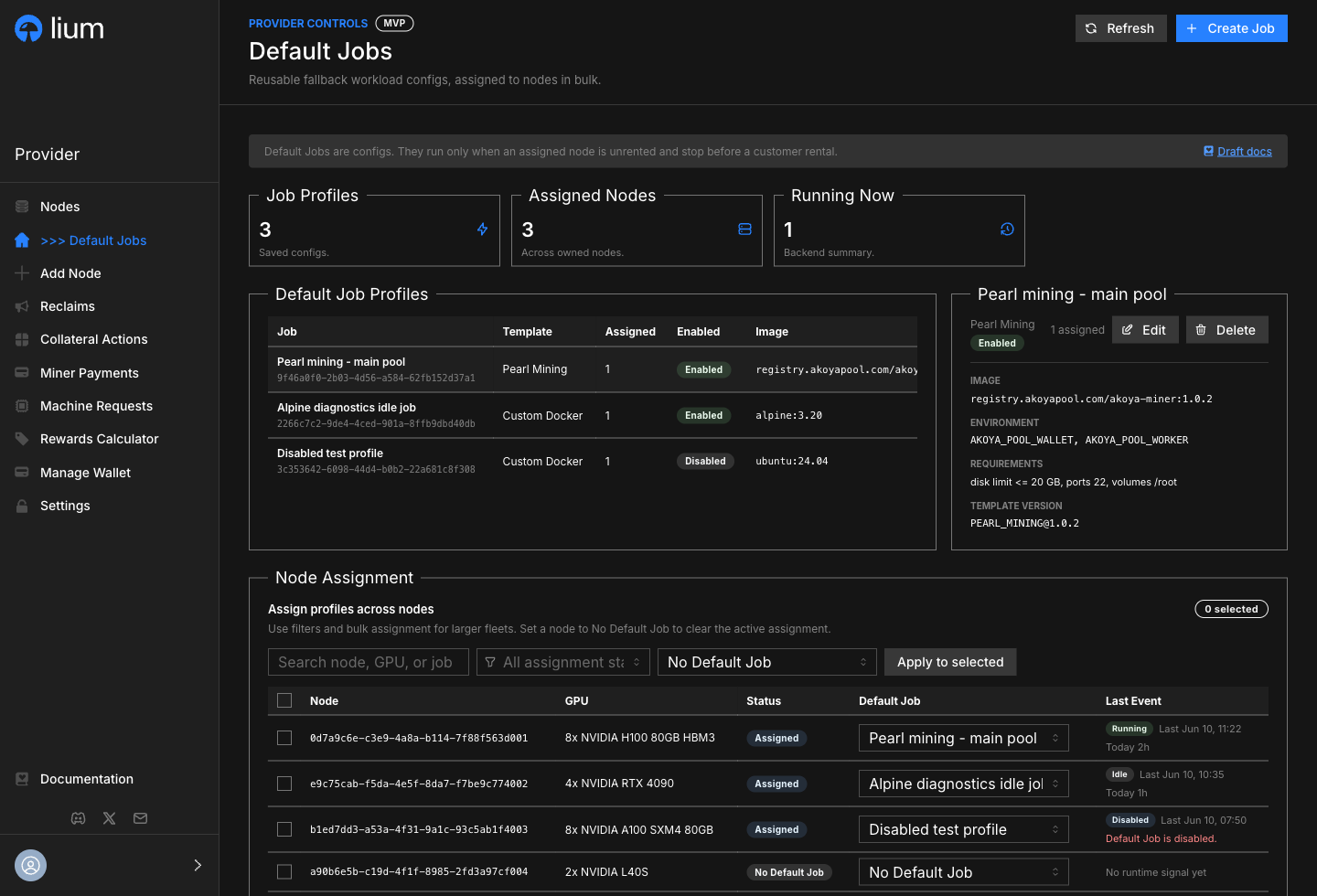Click the history icon in Running Now card
The height and width of the screenshot is (896, 1317).
1007,229
